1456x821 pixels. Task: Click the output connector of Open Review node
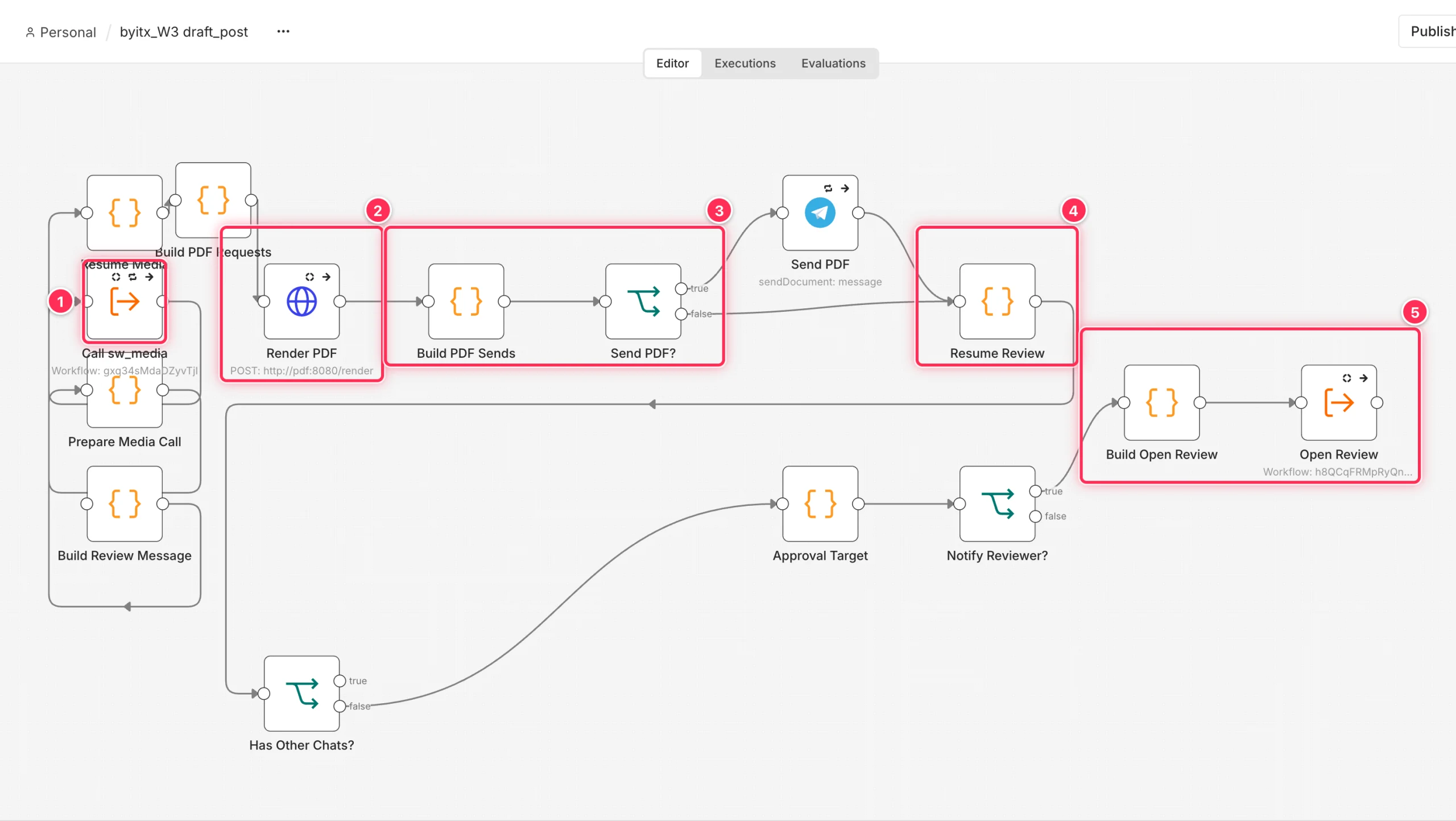(1377, 402)
